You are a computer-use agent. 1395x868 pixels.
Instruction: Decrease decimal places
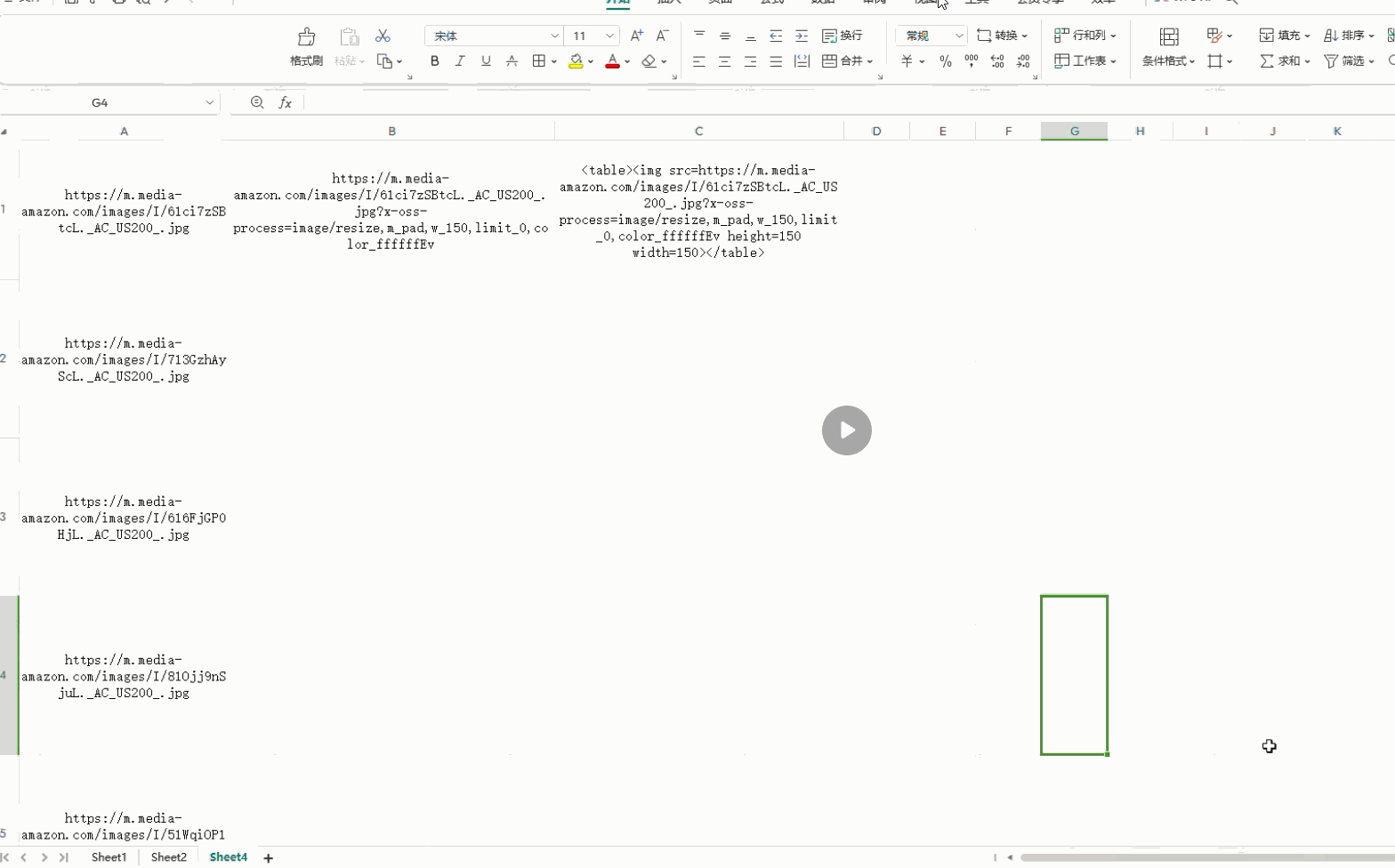pyautogui.click(x=1023, y=61)
